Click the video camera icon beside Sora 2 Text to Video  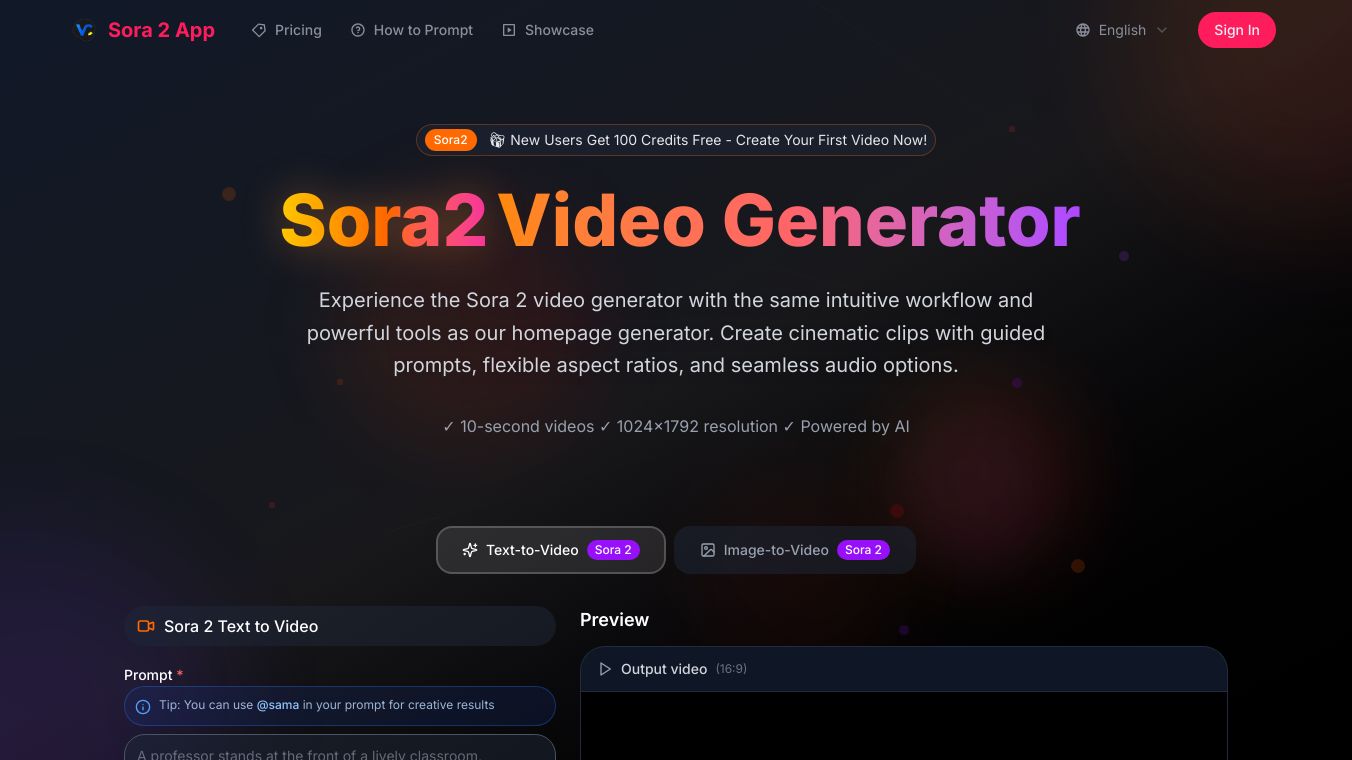tap(146, 626)
